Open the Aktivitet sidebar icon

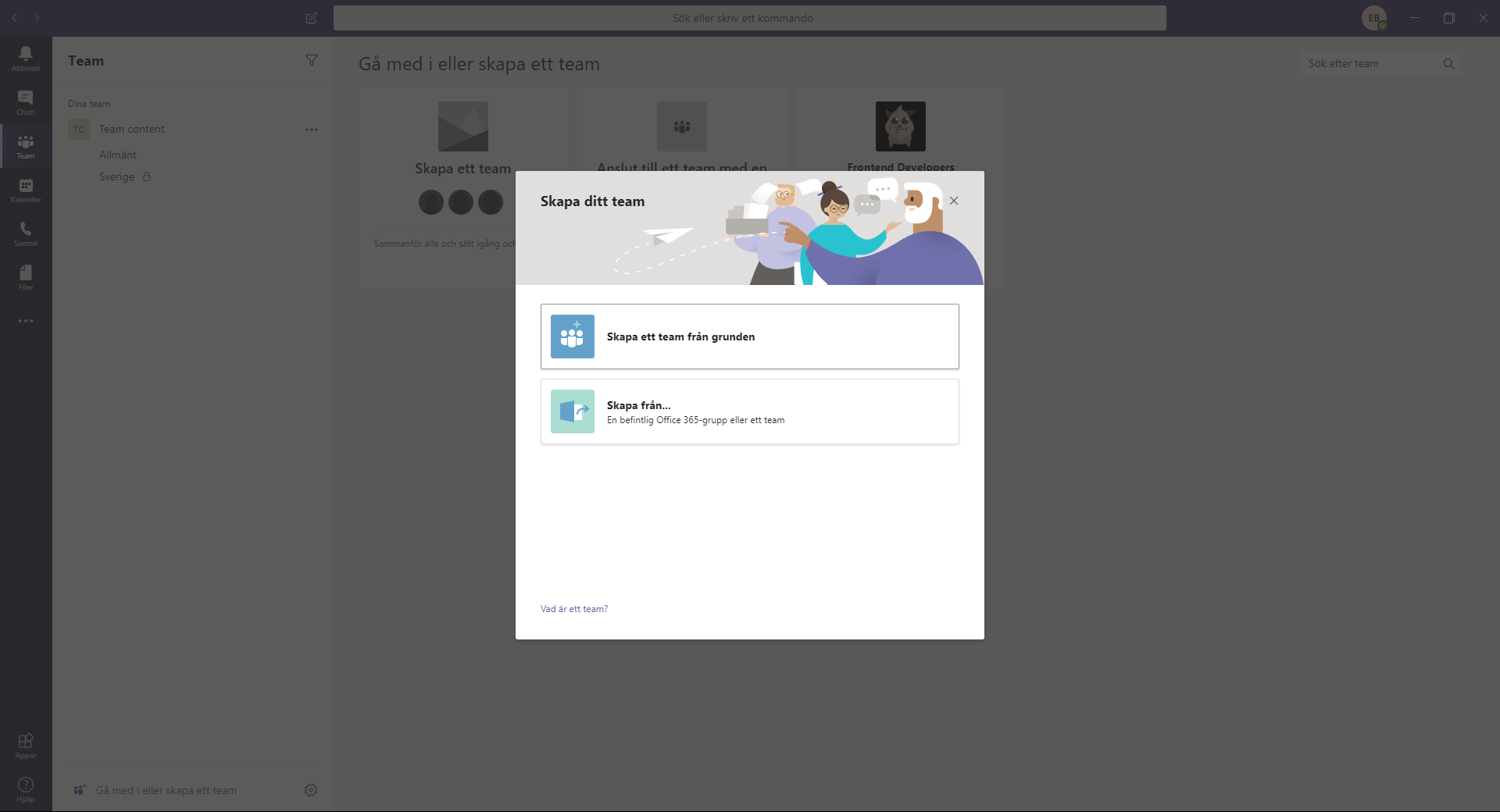[x=25, y=59]
